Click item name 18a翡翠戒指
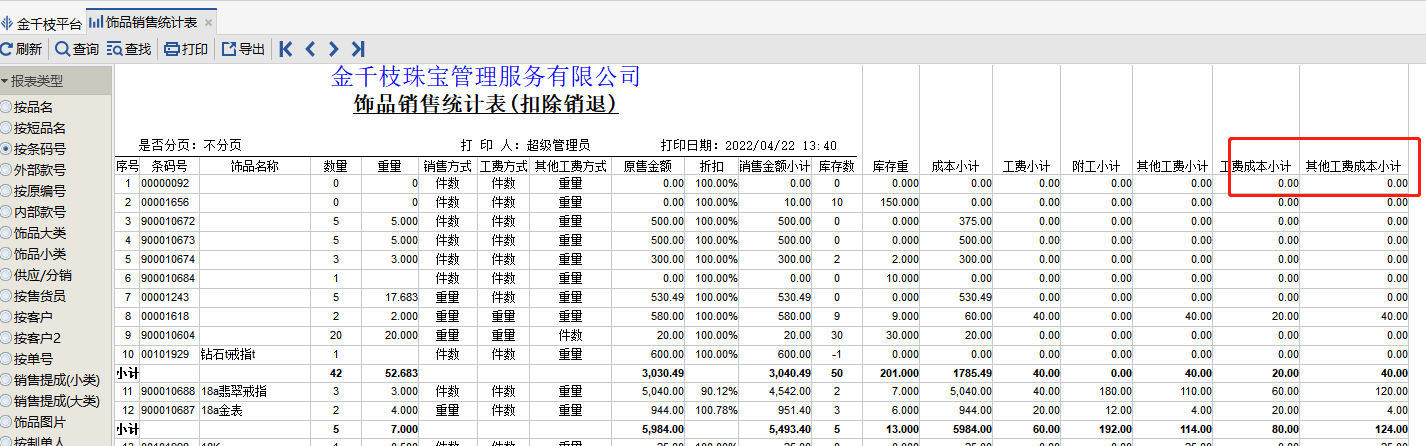Image resolution: width=1426 pixels, height=446 pixels. click(236, 391)
